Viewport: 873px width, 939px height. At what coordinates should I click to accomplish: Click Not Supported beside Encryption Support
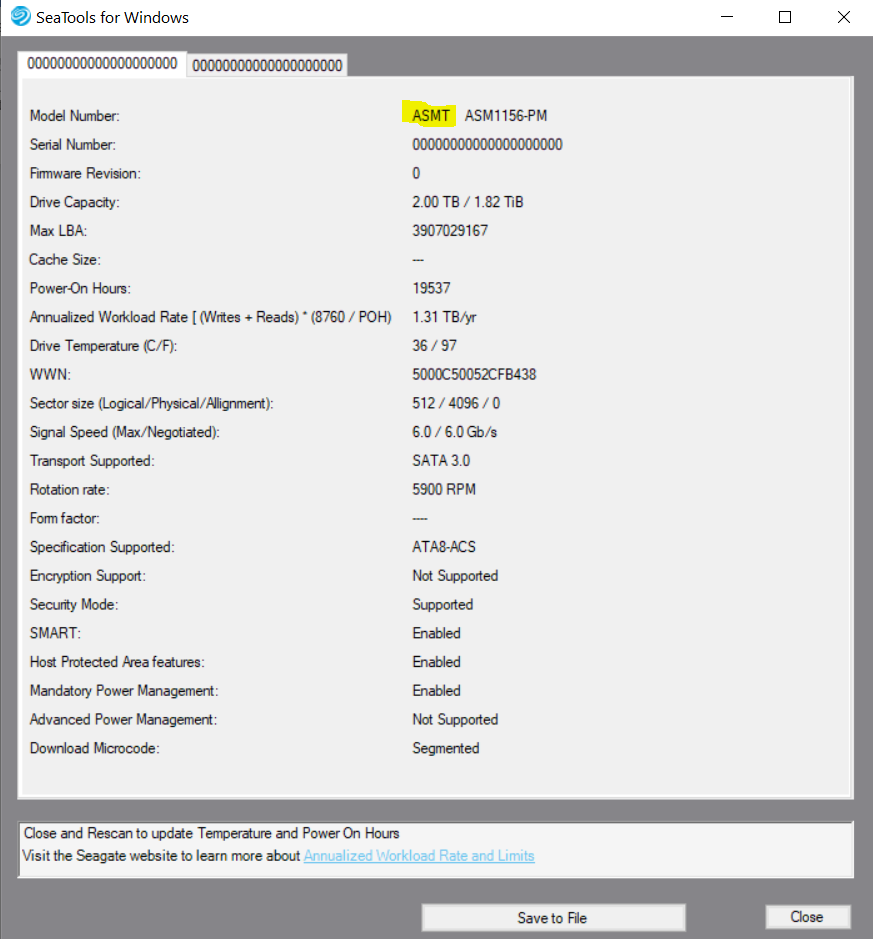click(455, 575)
